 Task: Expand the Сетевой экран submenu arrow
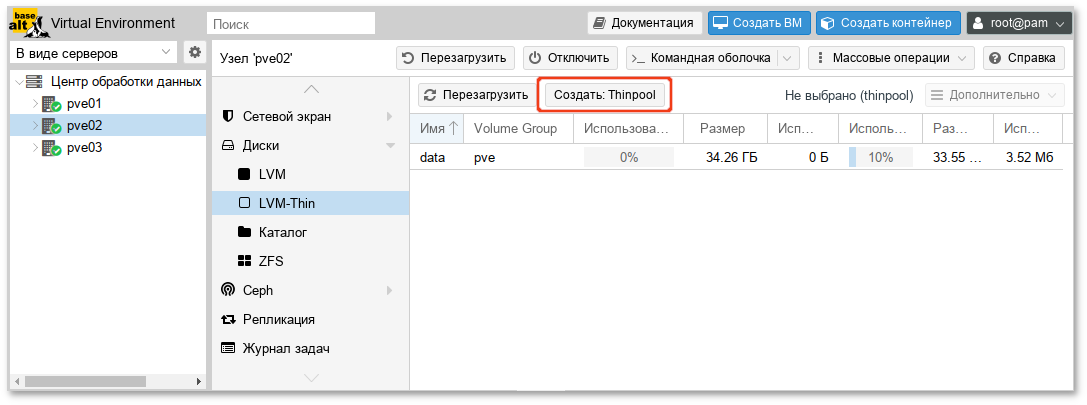tap(390, 117)
